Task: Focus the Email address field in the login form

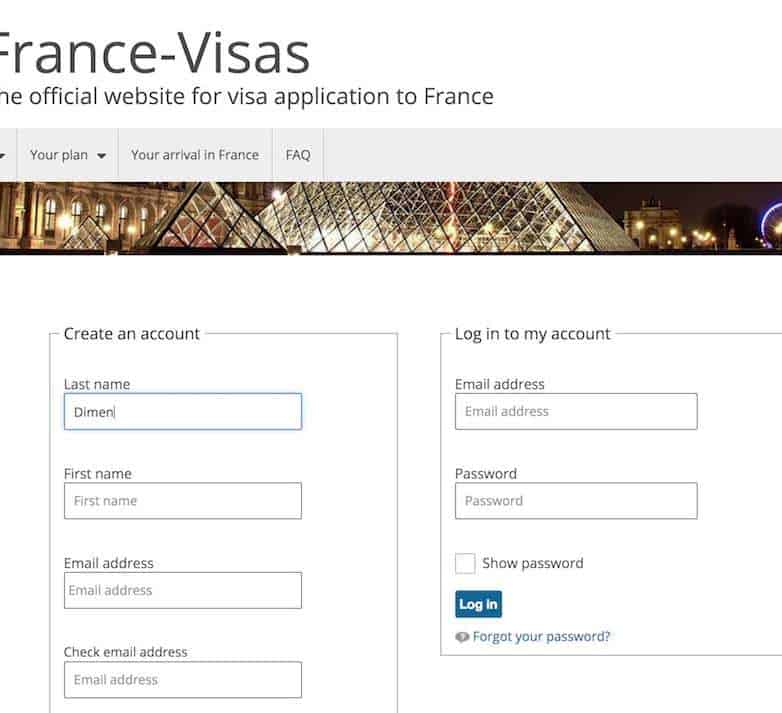Action: (576, 411)
